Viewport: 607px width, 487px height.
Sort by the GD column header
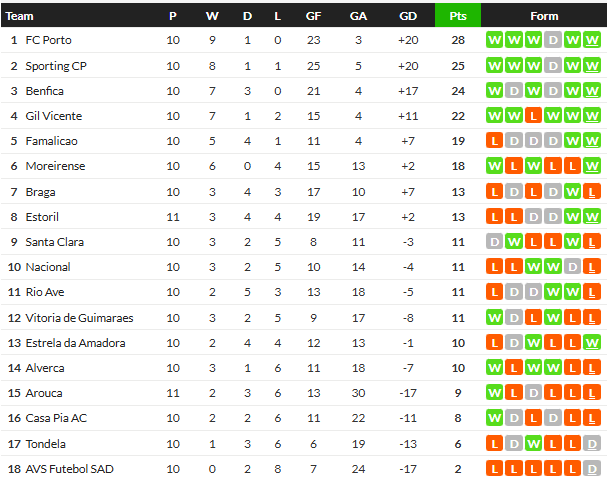408,16
